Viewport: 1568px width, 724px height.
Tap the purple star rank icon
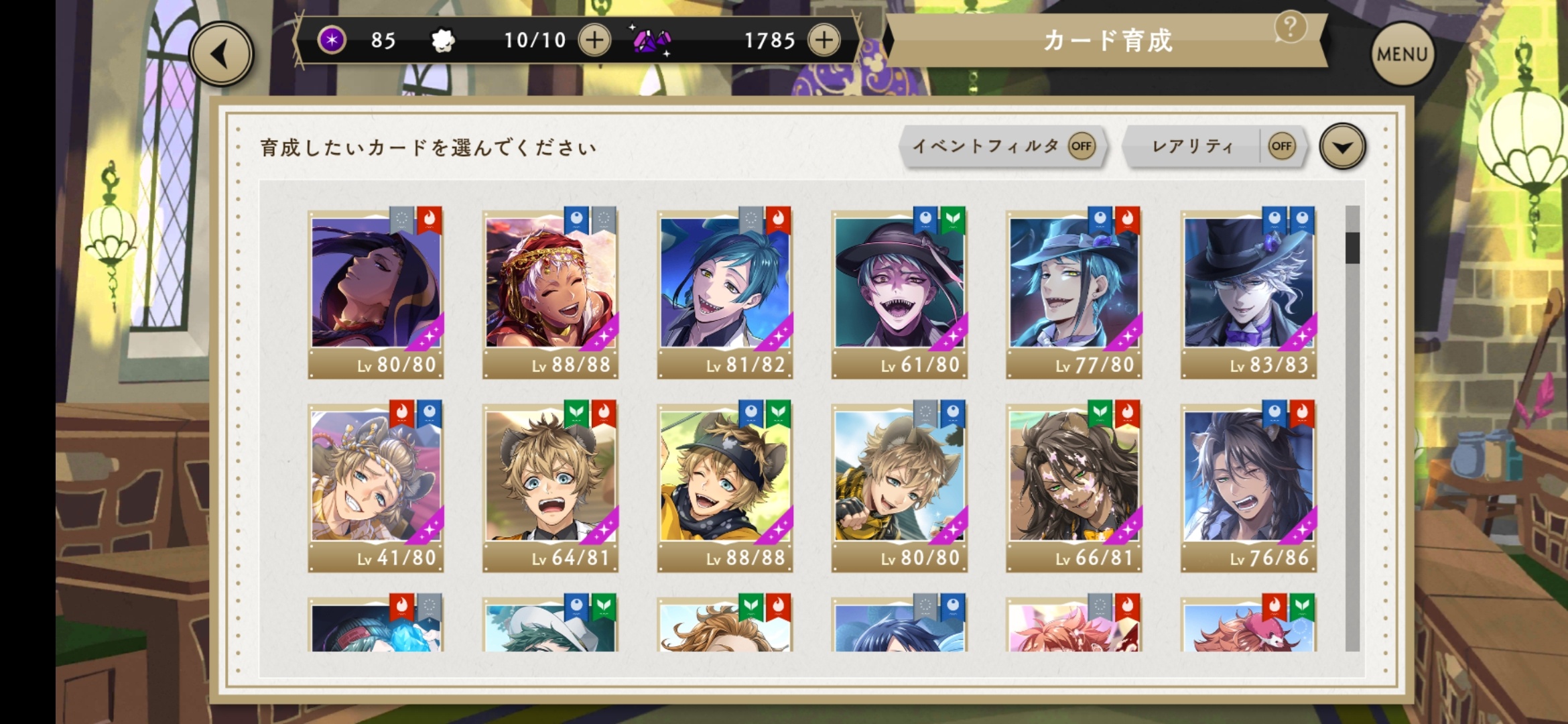(332, 40)
